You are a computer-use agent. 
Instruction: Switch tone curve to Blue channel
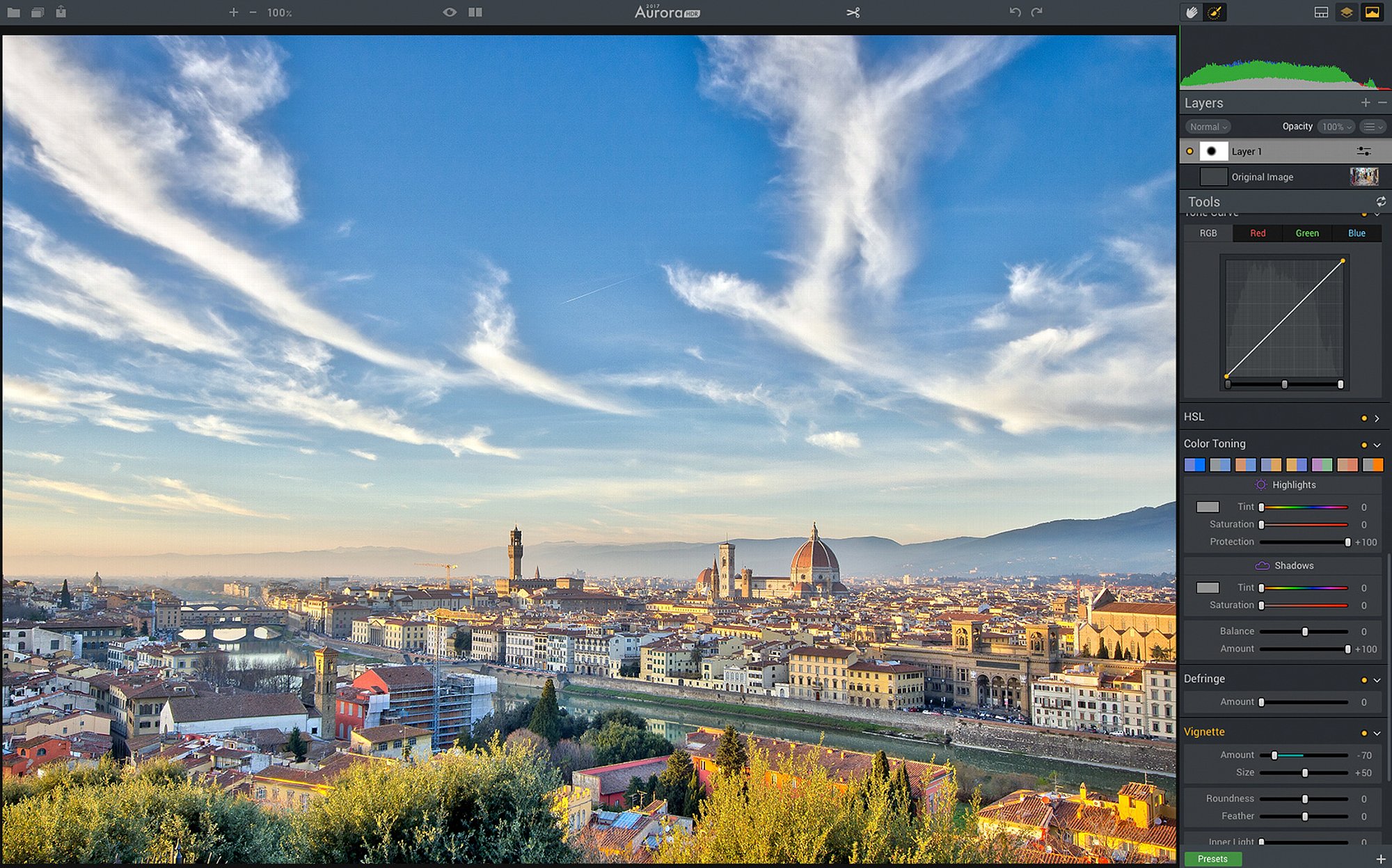coord(1357,233)
